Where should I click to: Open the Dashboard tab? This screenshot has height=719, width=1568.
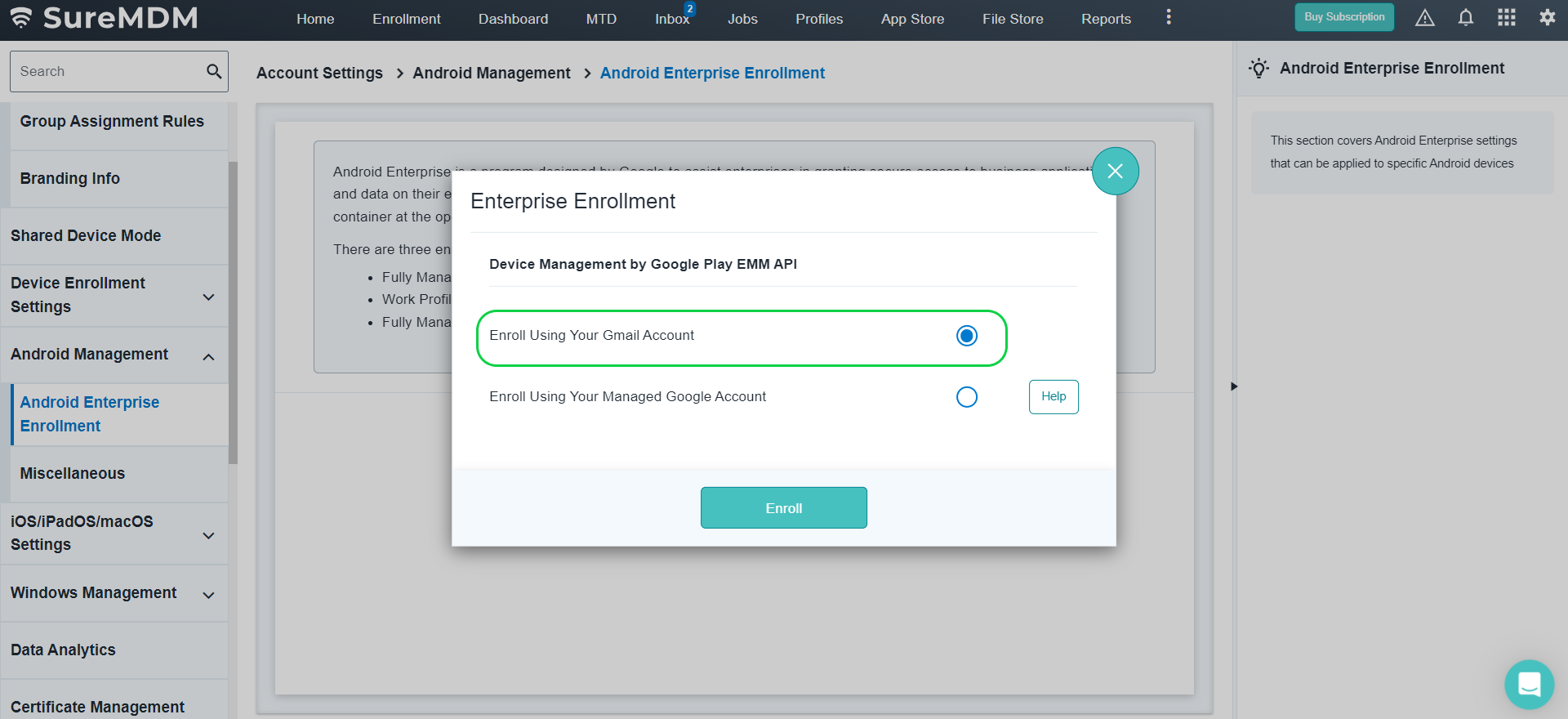(x=513, y=19)
